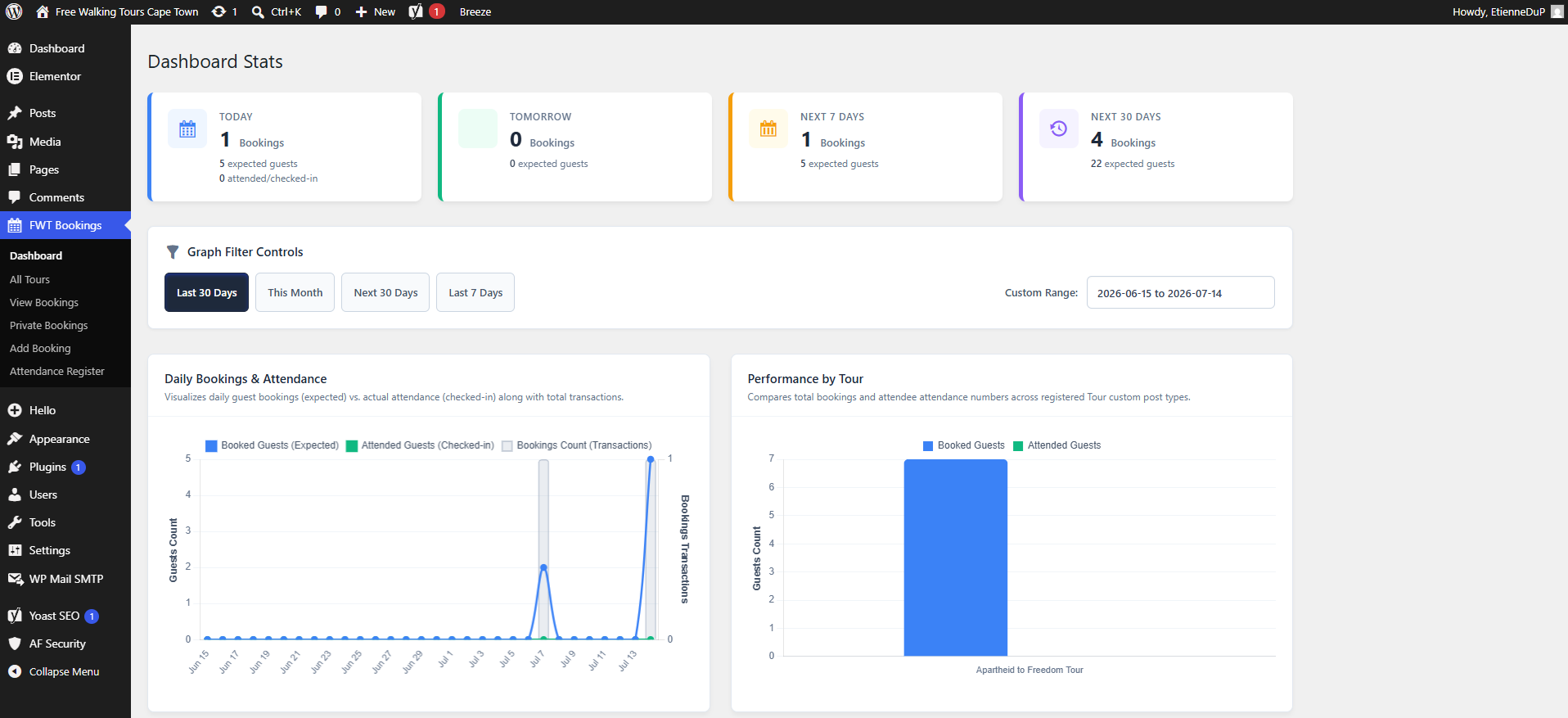Screen dimensions: 1568x718
Task: Toggle Attended Guests legend in Performance chart
Action: [x=1018, y=445]
